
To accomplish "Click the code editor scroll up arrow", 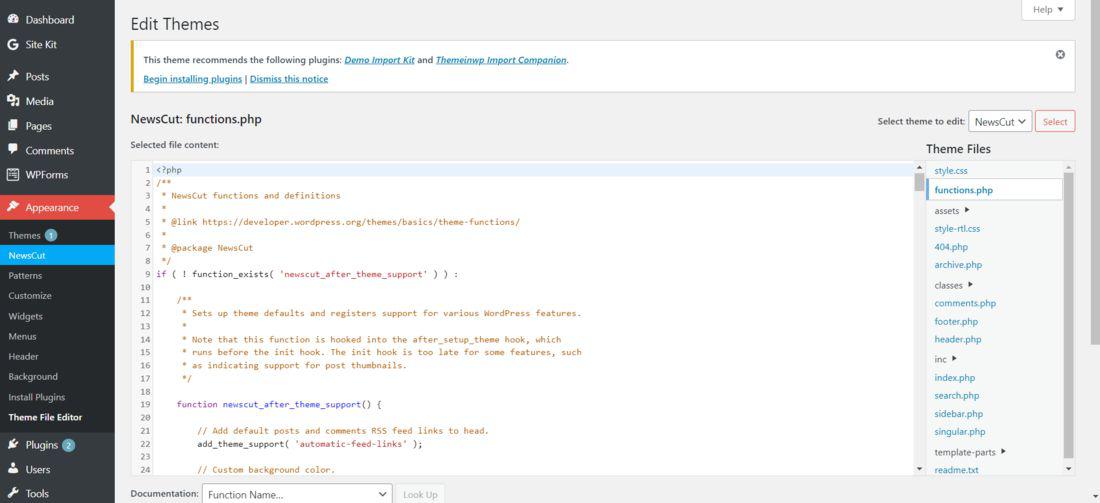I will click(919, 168).
